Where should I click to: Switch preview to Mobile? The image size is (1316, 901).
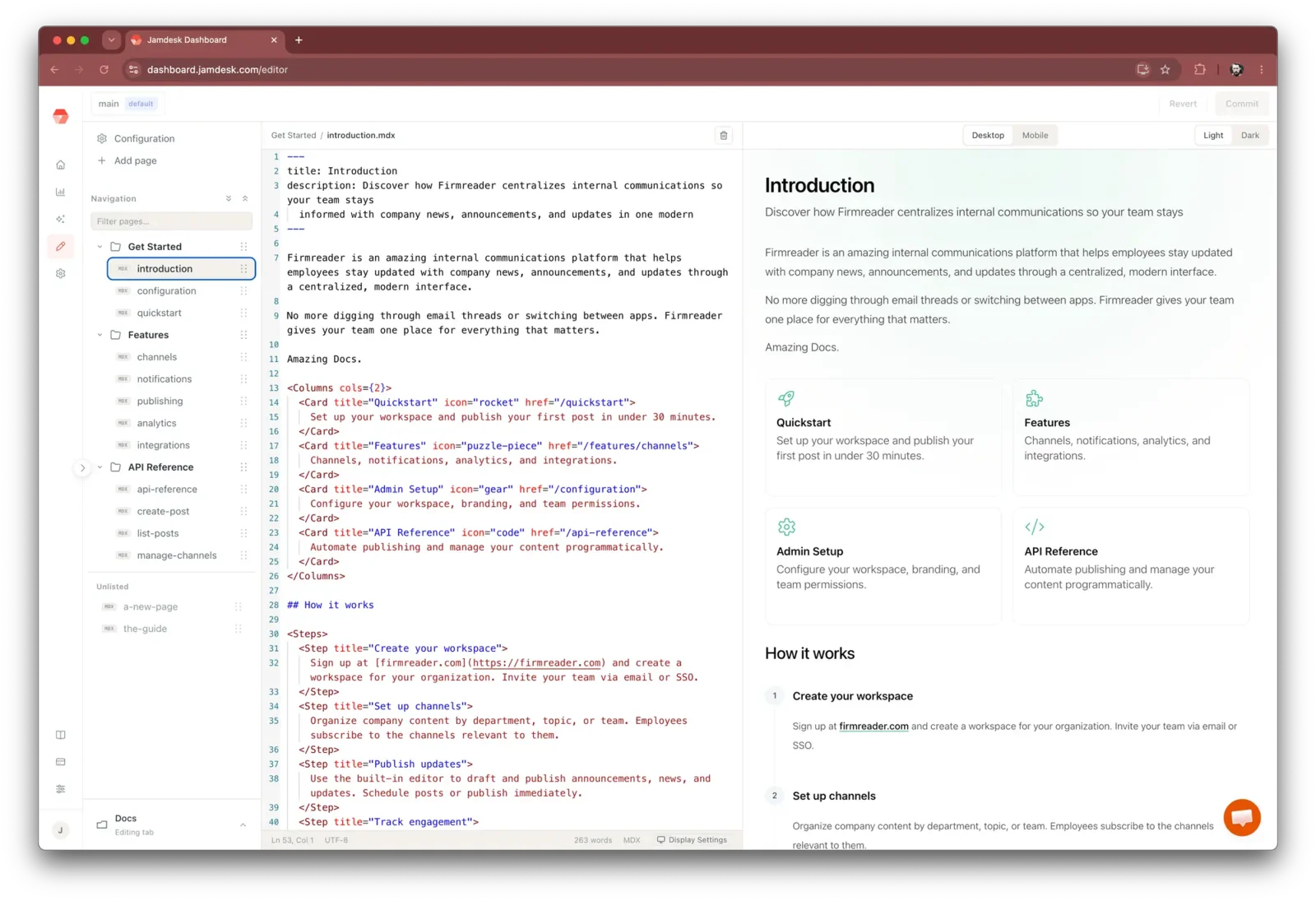[1035, 136]
